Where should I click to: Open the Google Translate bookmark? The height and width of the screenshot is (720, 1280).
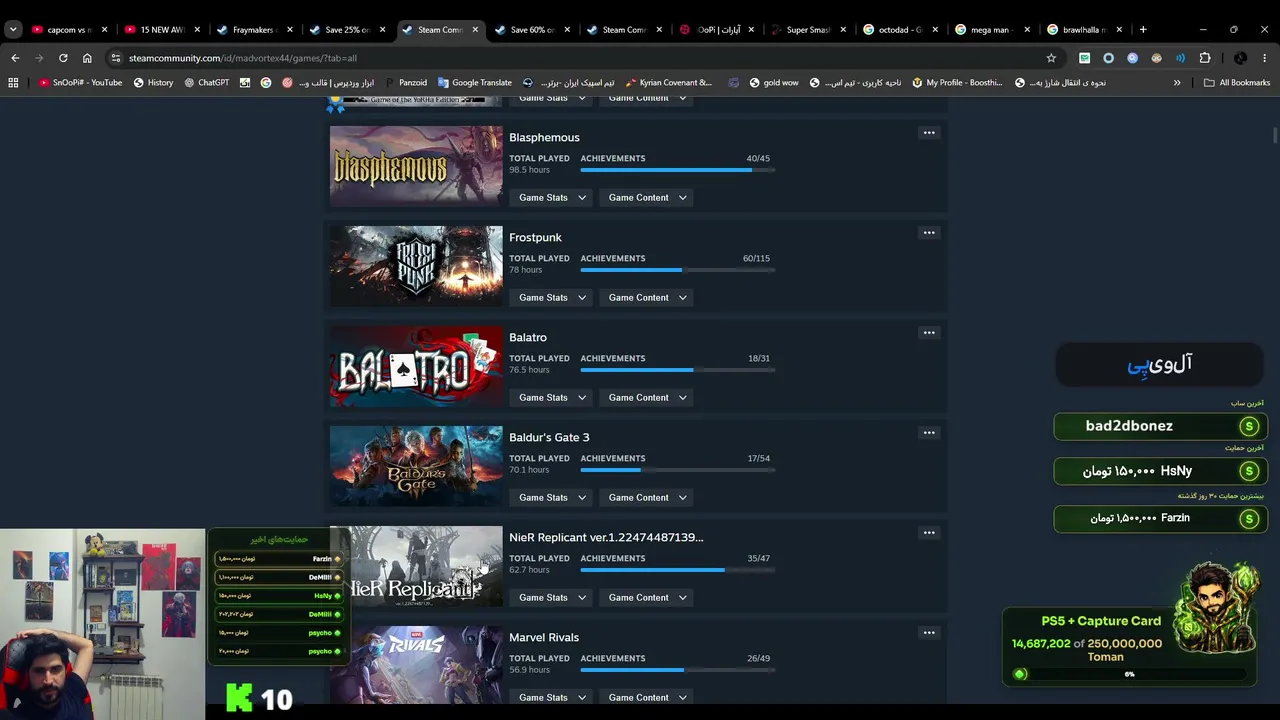pos(474,83)
